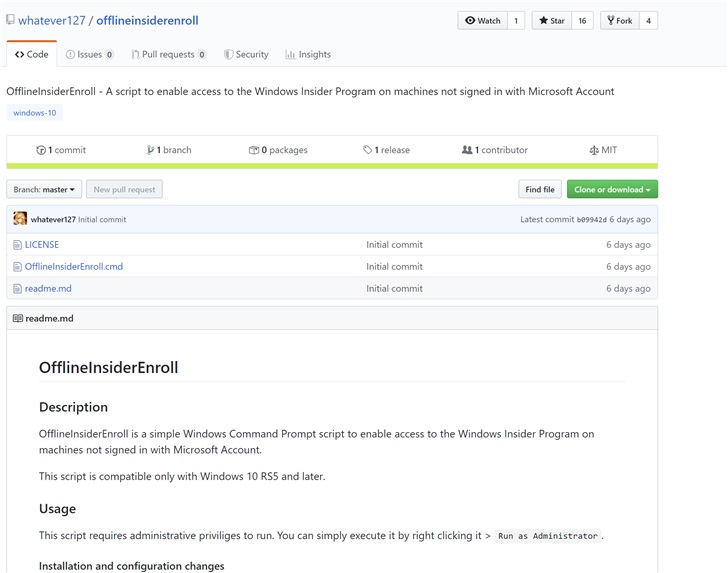Click the license scale icon
The width and height of the screenshot is (728, 573).
tap(594, 150)
